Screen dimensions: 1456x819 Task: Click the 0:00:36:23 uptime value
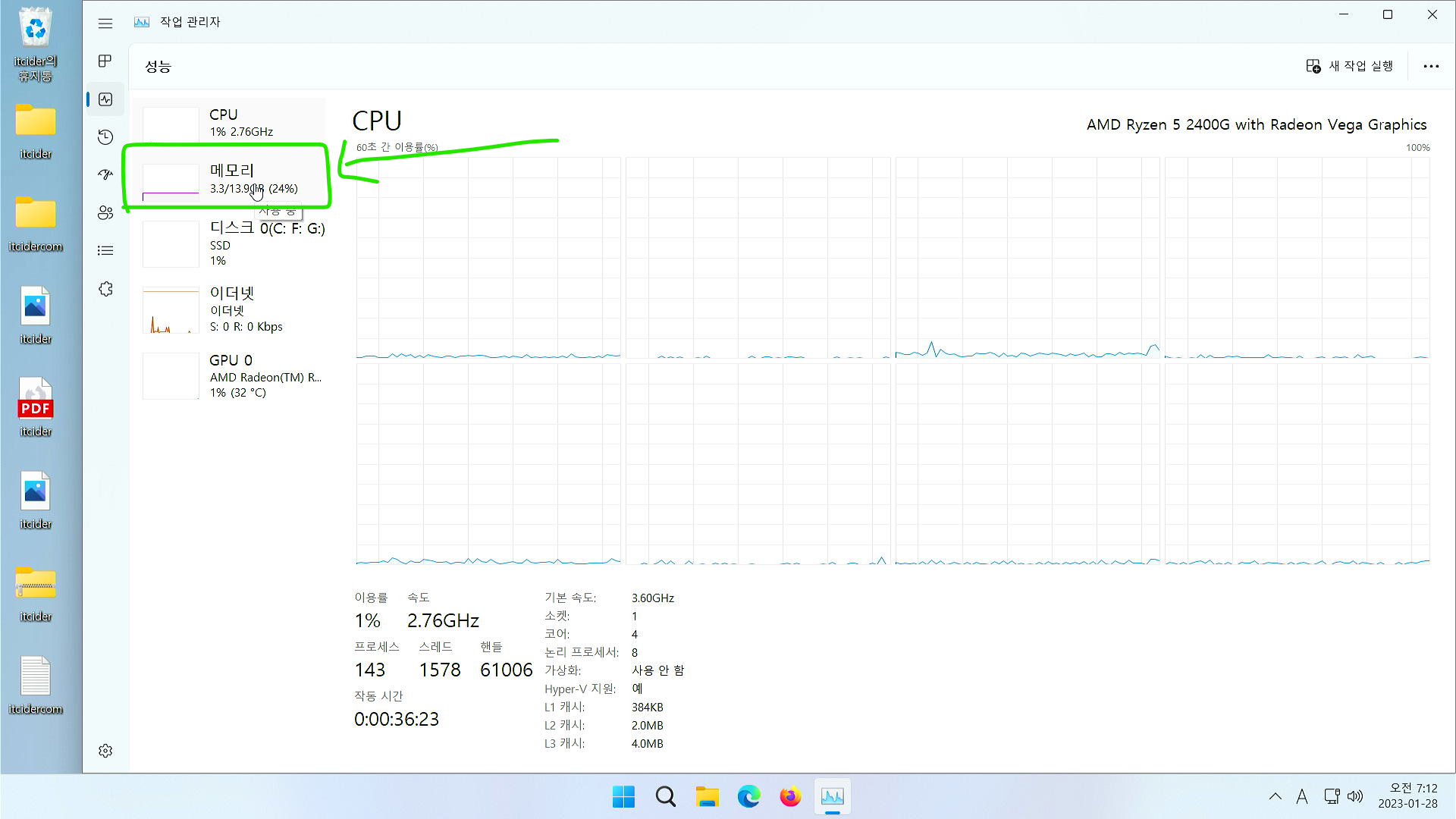397,719
